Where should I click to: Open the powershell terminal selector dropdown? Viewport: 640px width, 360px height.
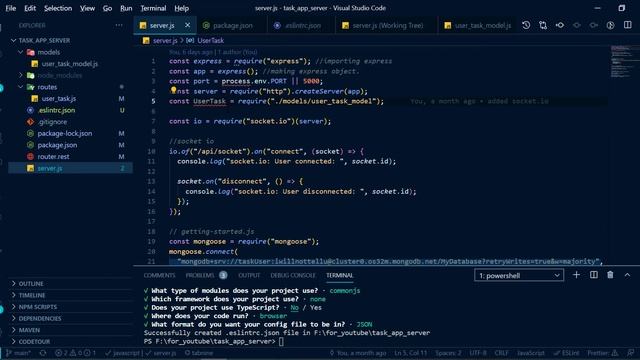point(519,276)
